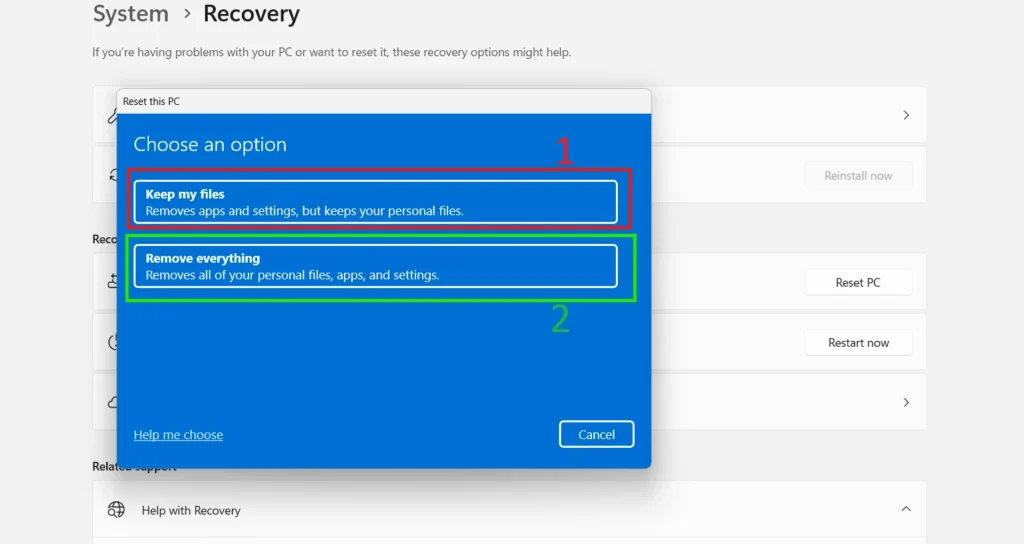Viewport: 1024px width, 544px height.
Task: Open the Help me choose link
Action: click(178, 435)
